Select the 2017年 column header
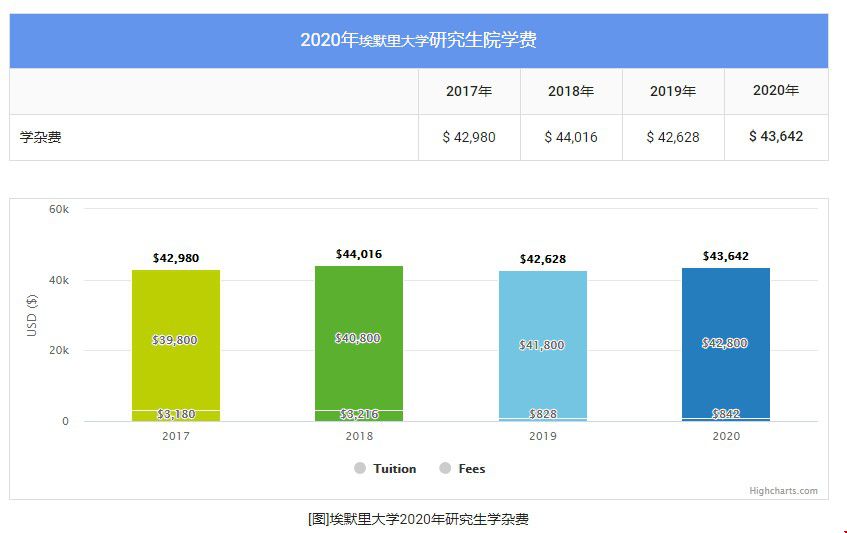Viewport: 847px width, 533px height. click(469, 91)
